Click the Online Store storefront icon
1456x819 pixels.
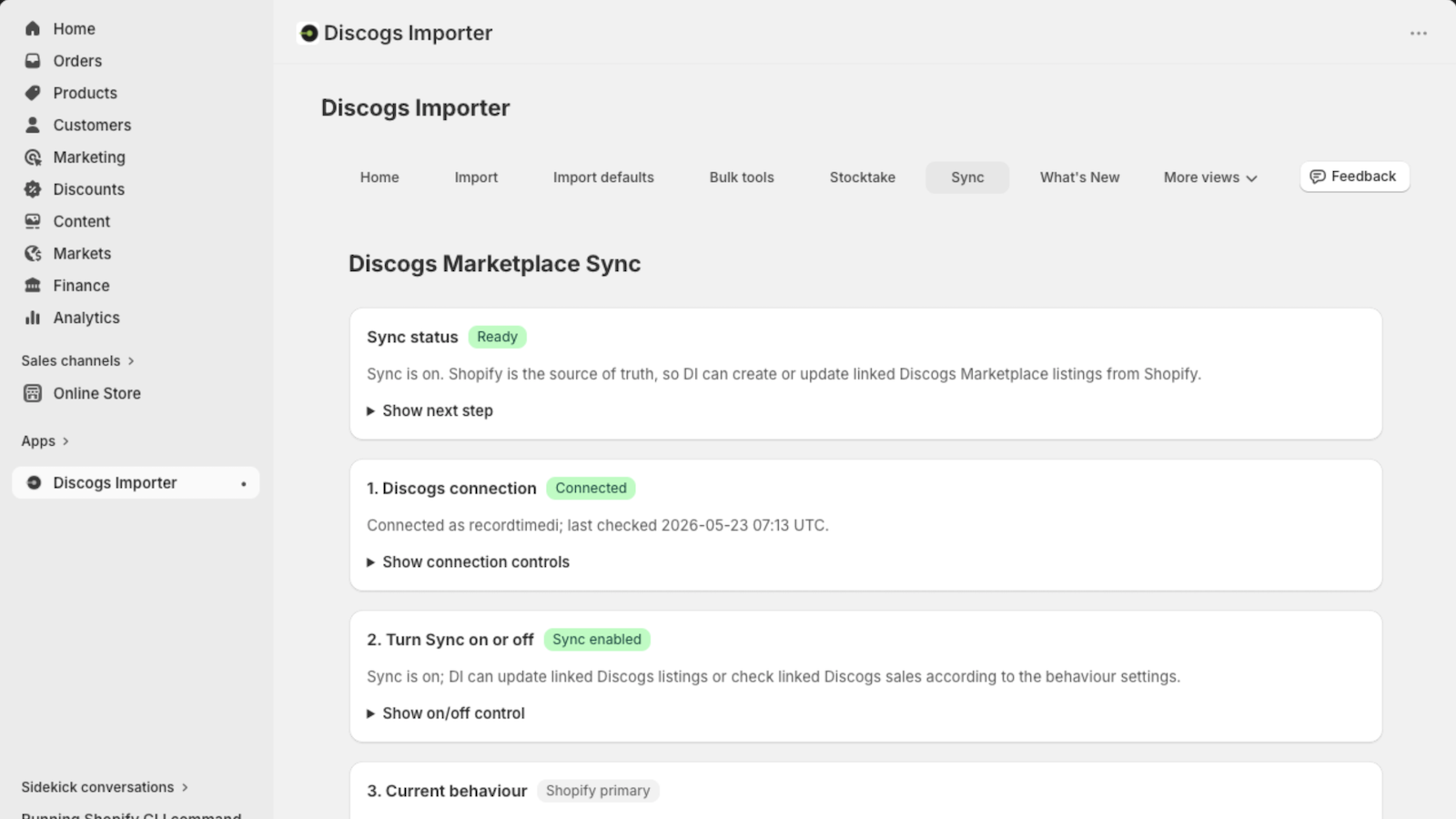(x=33, y=393)
